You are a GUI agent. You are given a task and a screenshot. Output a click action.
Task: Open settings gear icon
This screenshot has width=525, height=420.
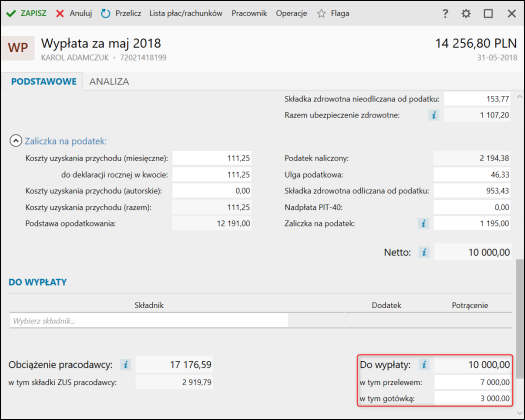tap(466, 14)
